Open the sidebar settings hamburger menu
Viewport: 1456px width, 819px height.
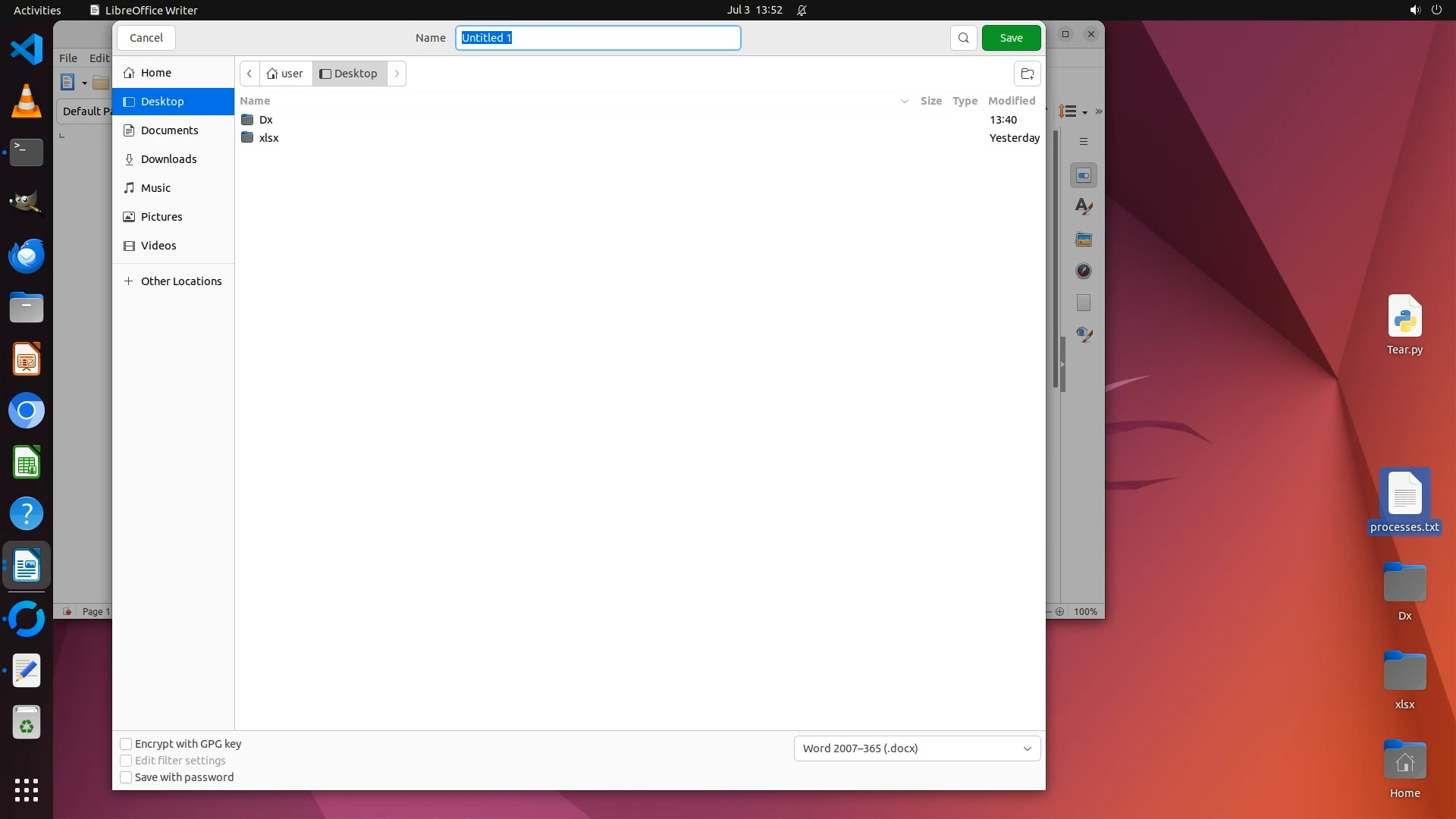(x=1084, y=142)
